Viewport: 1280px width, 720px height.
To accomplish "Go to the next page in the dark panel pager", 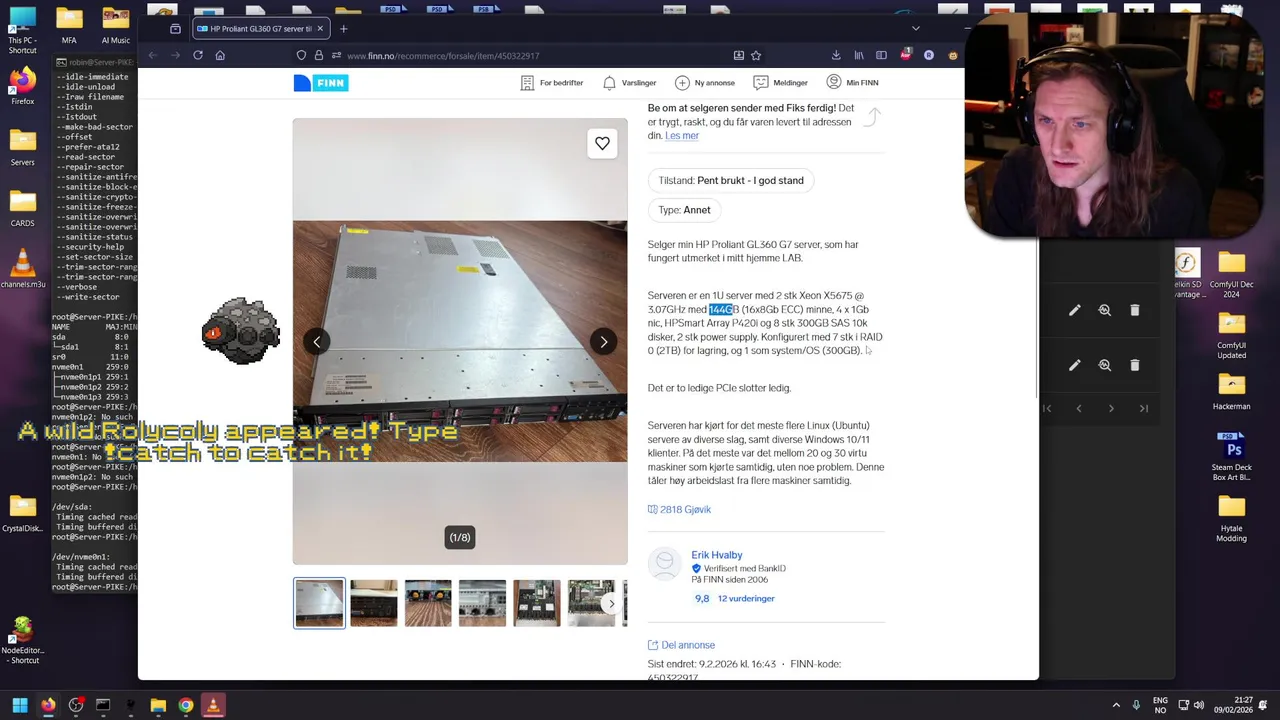I will (1111, 408).
